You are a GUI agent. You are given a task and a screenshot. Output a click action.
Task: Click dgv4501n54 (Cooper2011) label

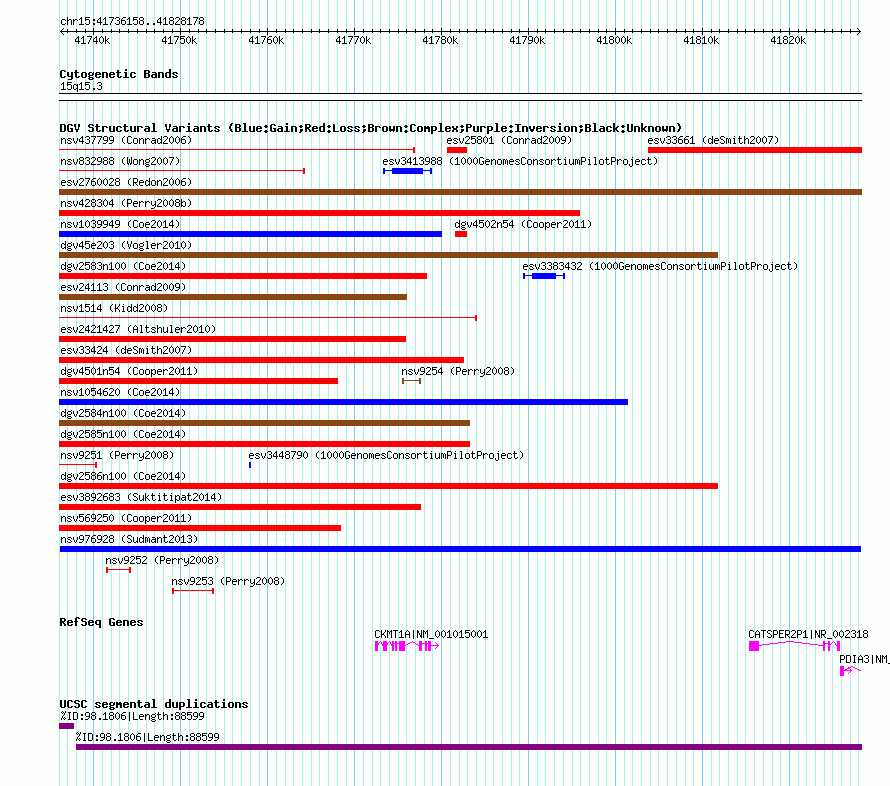point(129,371)
